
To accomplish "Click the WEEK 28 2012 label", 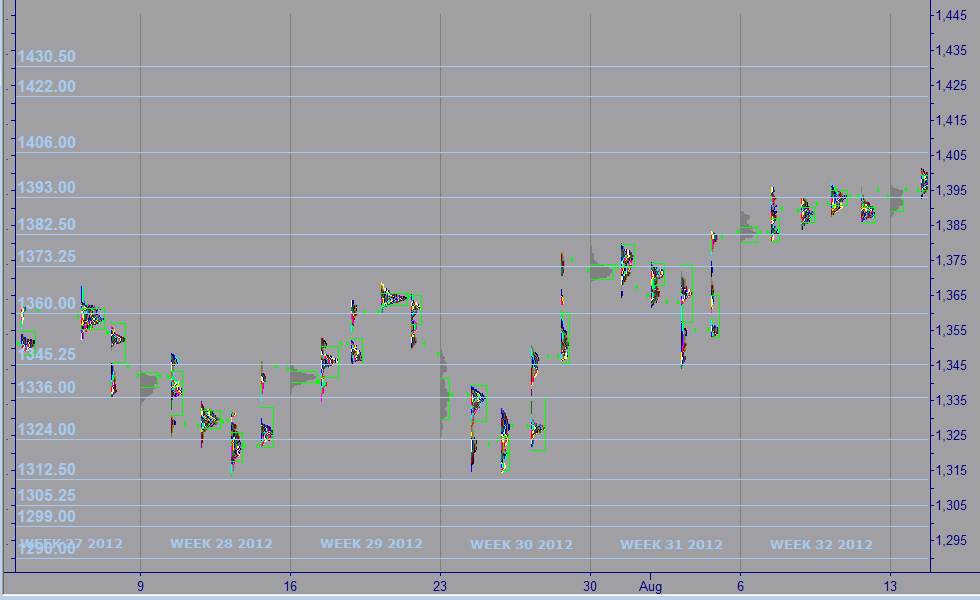I will pyautogui.click(x=221, y=544).
